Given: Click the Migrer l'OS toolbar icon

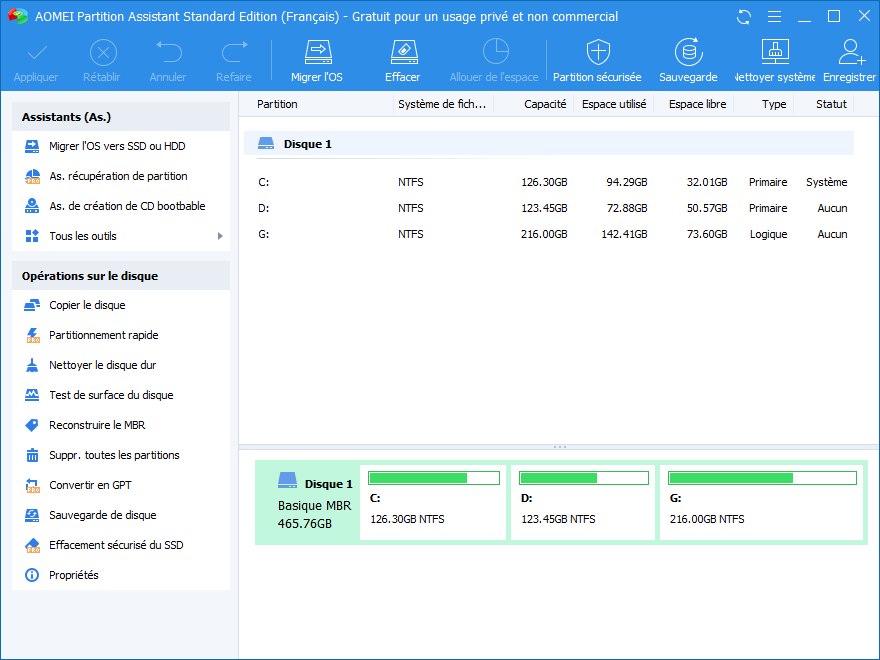Looking at the screenshot, I should 317,60.
